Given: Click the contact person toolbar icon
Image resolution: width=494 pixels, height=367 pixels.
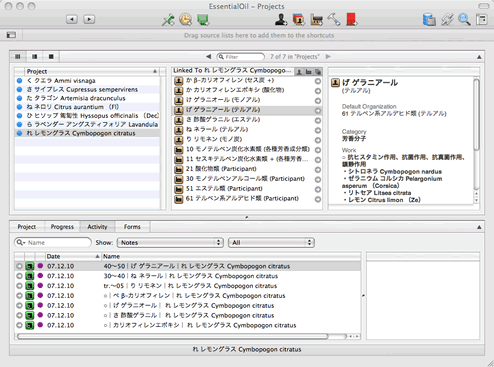Looking at the screenshot, I should [x=281, y=20].
